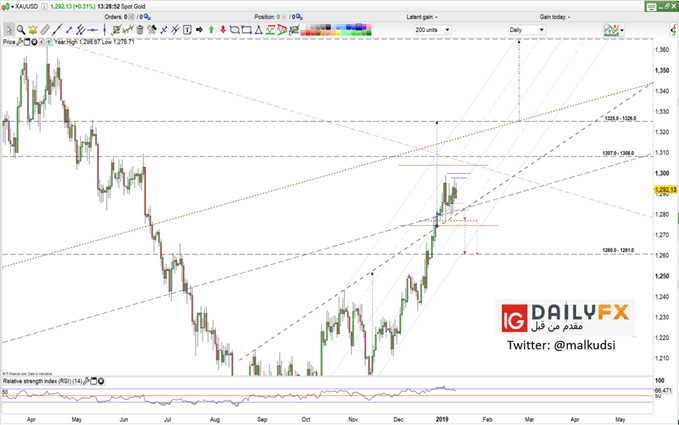Click the green up arrow on Price panel
Image resolution: width=679 pixels, height=425 pixels.
[x=49, y=42]
